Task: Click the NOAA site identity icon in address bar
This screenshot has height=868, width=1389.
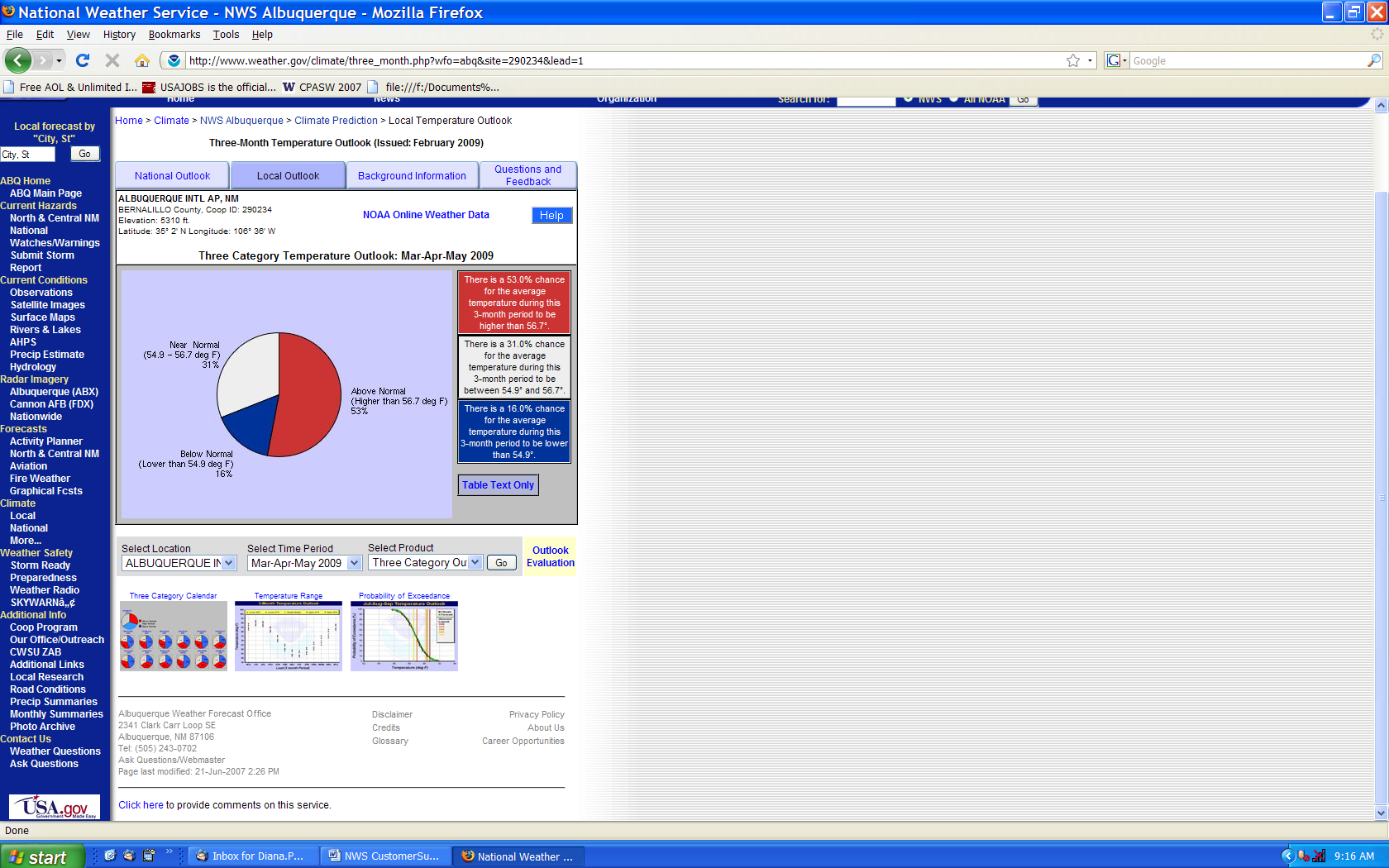Action: 174,60
